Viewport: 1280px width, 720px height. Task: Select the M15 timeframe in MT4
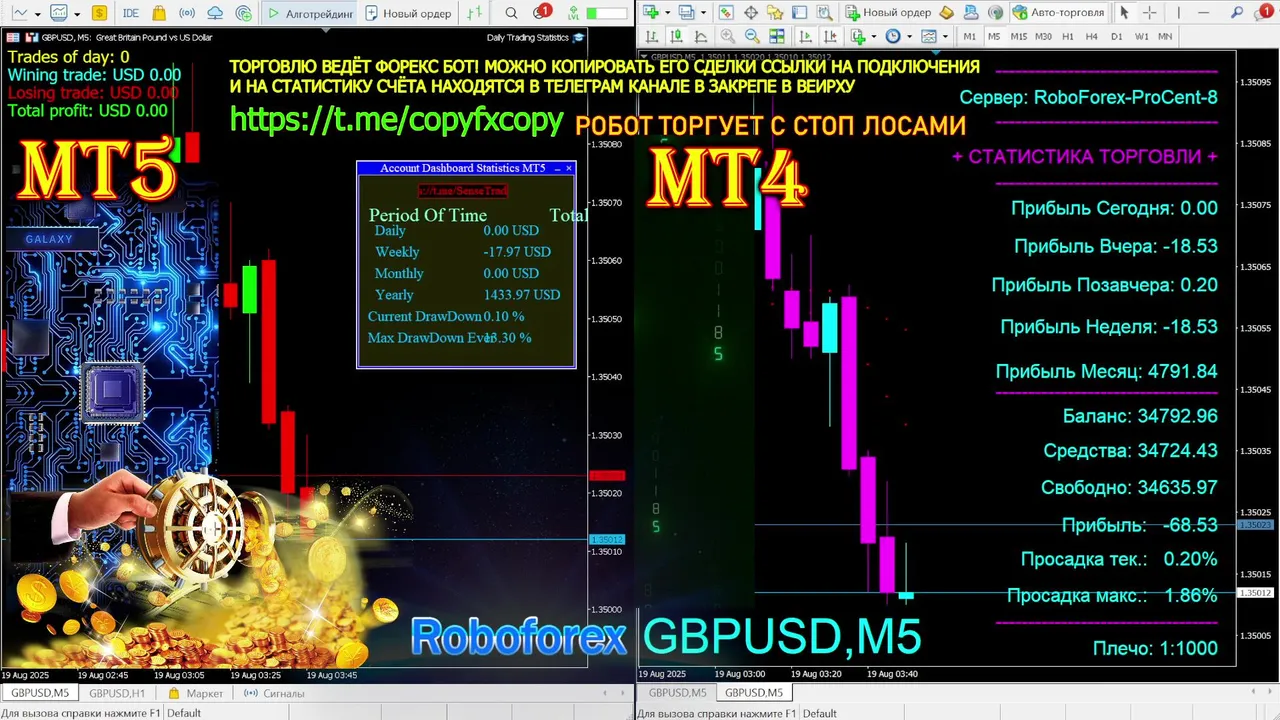(x=1019, y=36)
